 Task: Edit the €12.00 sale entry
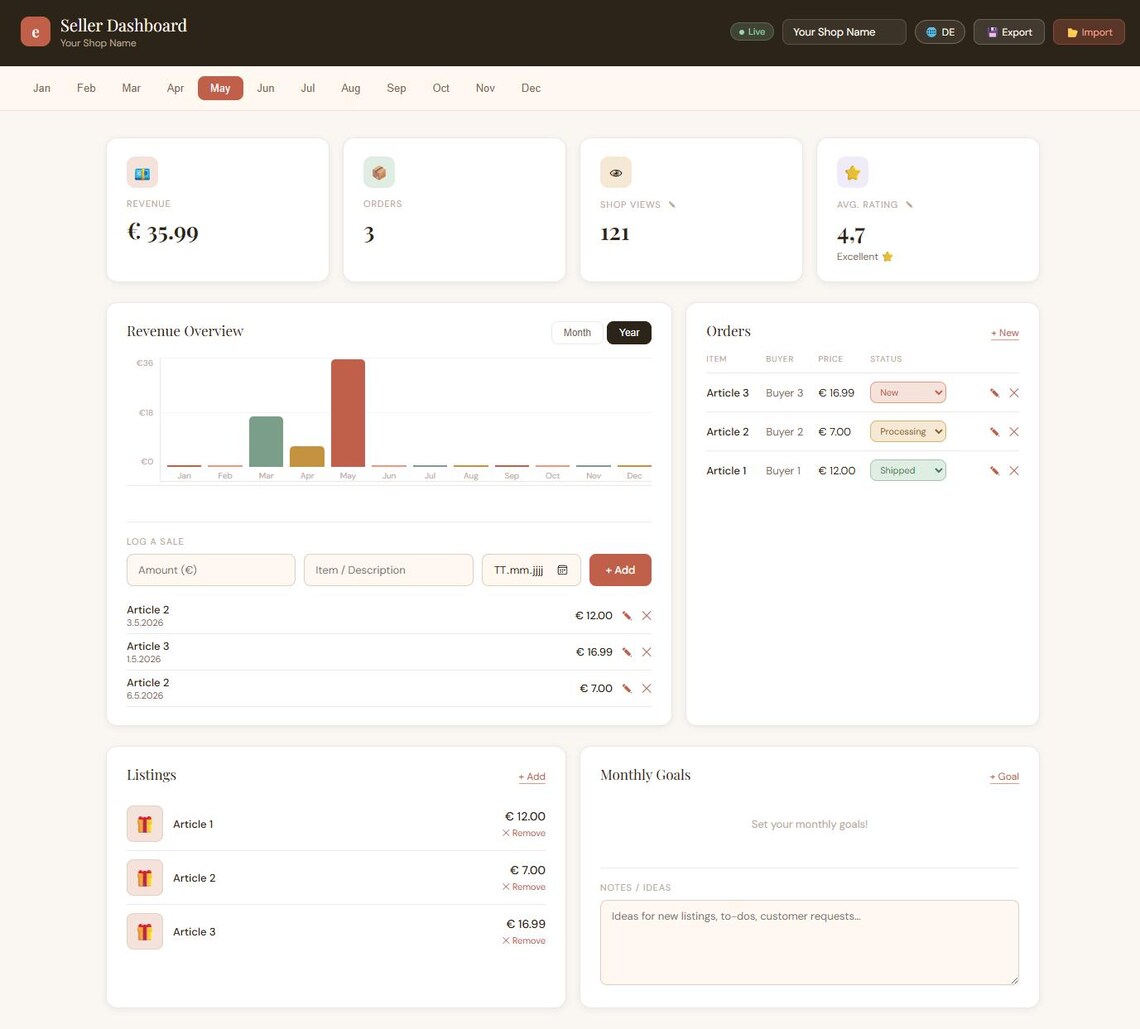[x=627, y=616]
